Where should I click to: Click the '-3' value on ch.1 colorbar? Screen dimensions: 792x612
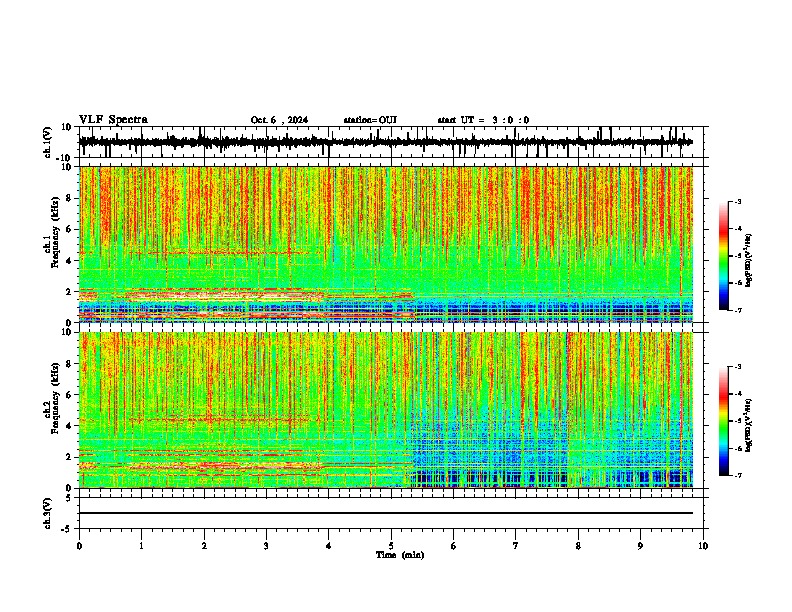point(737,201)
